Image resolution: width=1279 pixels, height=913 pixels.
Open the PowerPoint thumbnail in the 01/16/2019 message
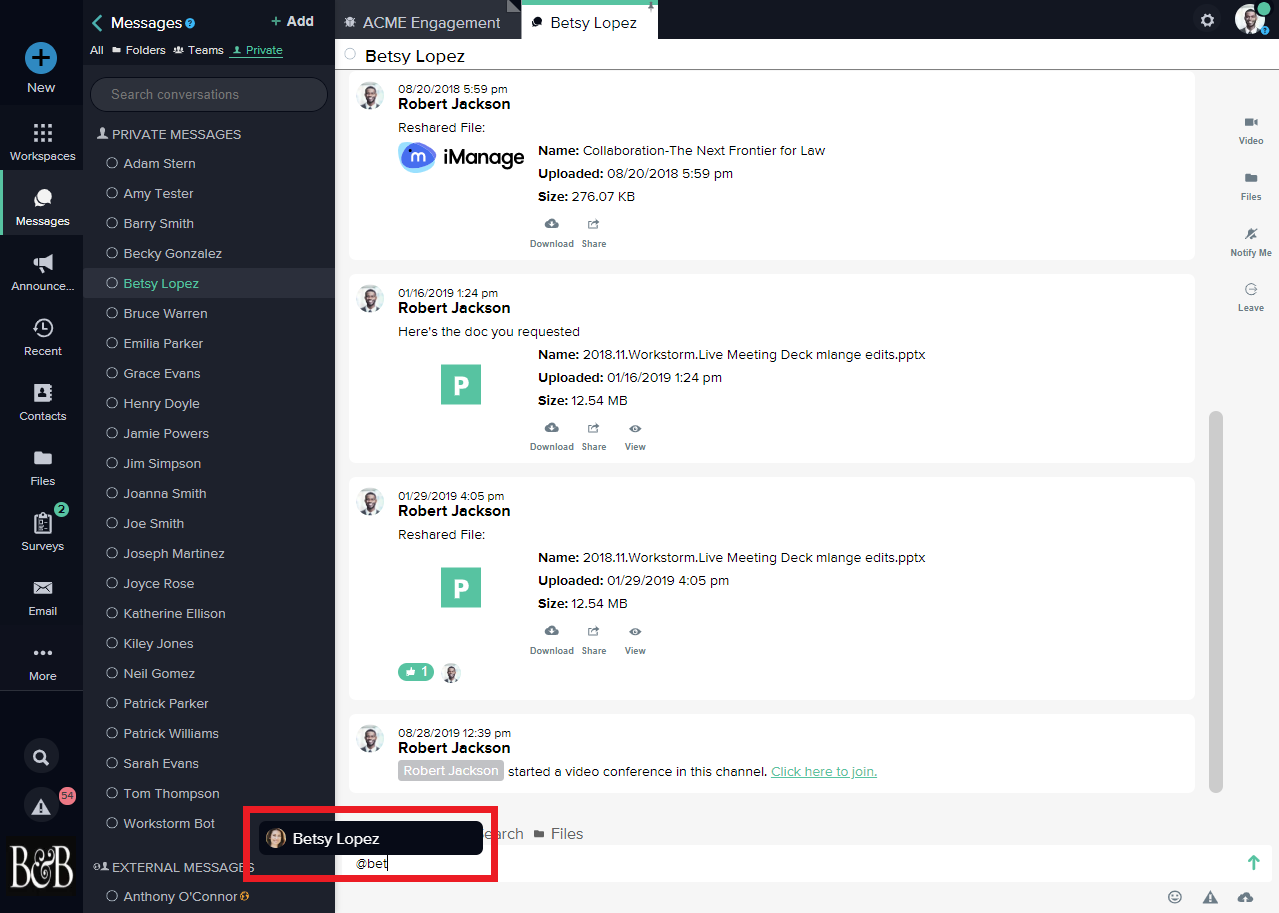click(x=461, y=385)
